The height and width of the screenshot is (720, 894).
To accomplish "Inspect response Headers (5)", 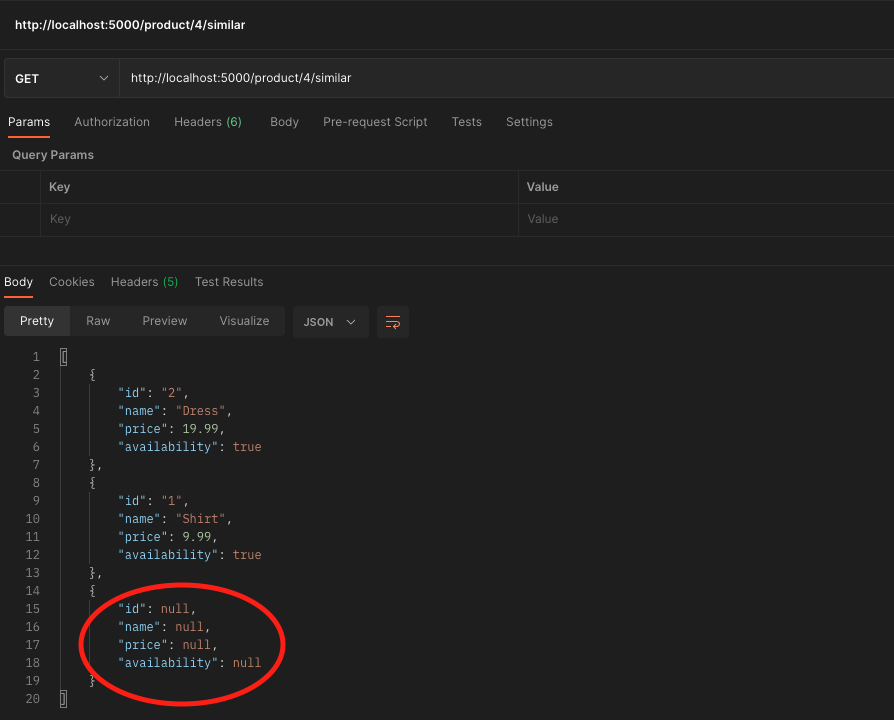I will tap(143, 282).
